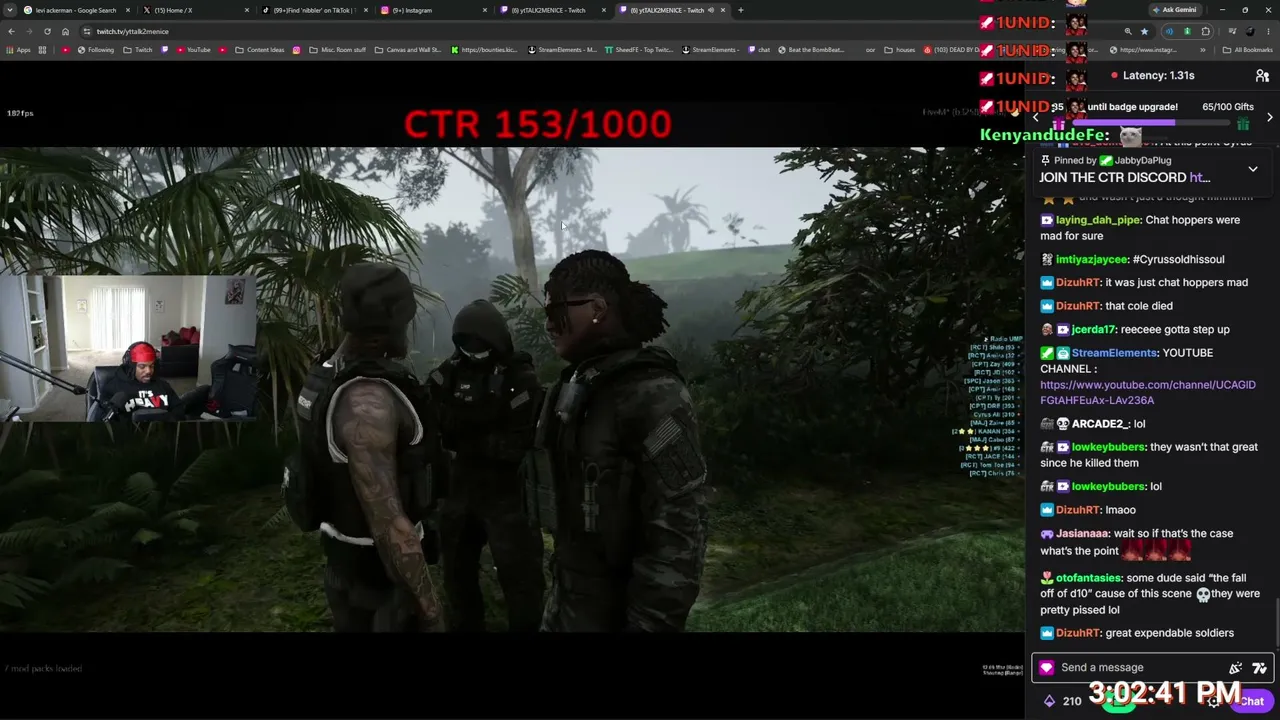This screenshot has height=720, width=1280.
Task: Switch to the '(15) Home / X' tab
Action: tap(190, 10)
